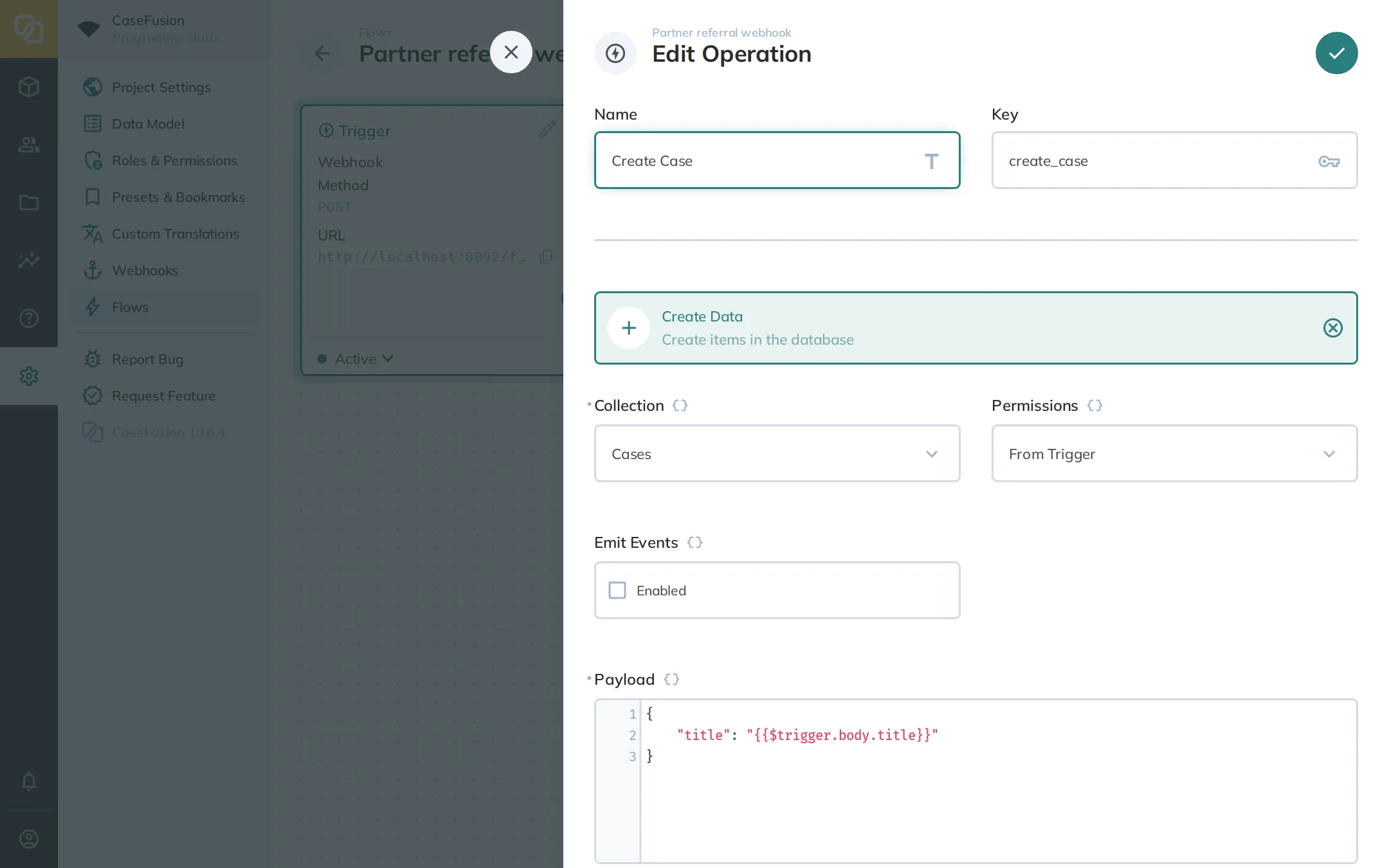
Task: Open Data Model in the settings menu
Action: click(x=164, y=124)
